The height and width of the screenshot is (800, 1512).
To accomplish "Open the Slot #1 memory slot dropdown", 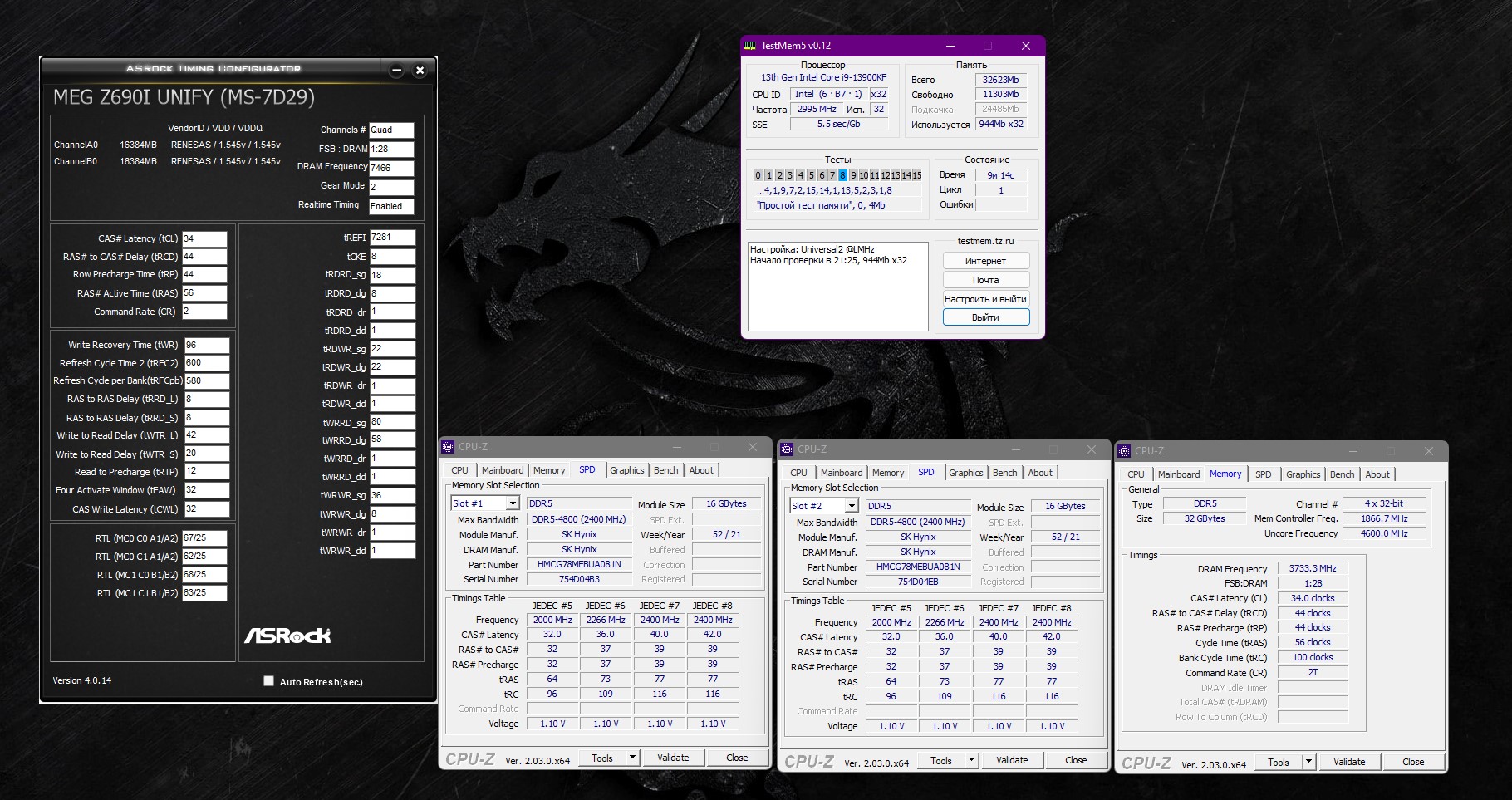I will coord(513,503).
